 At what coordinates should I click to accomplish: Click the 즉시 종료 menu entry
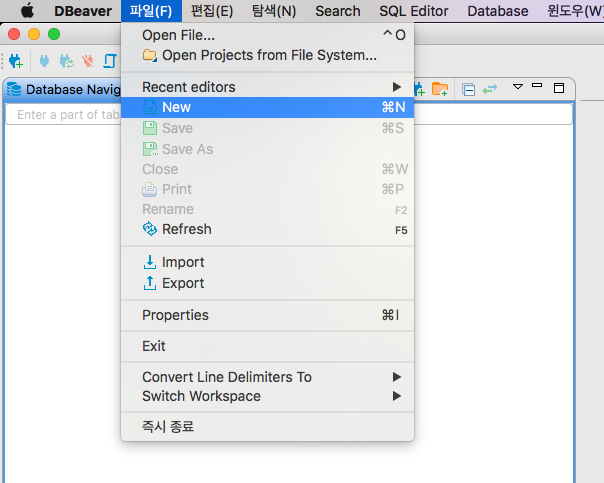[x=267, y=426]
